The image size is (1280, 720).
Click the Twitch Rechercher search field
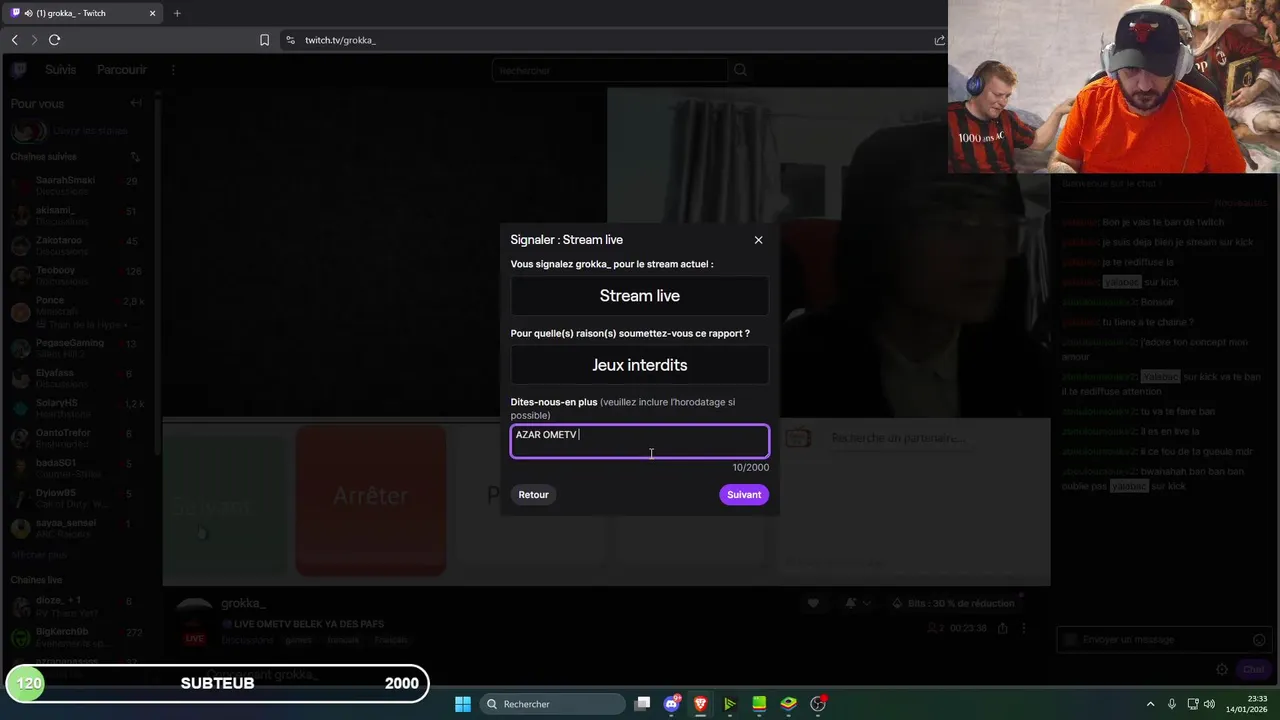tap(609, 70)
